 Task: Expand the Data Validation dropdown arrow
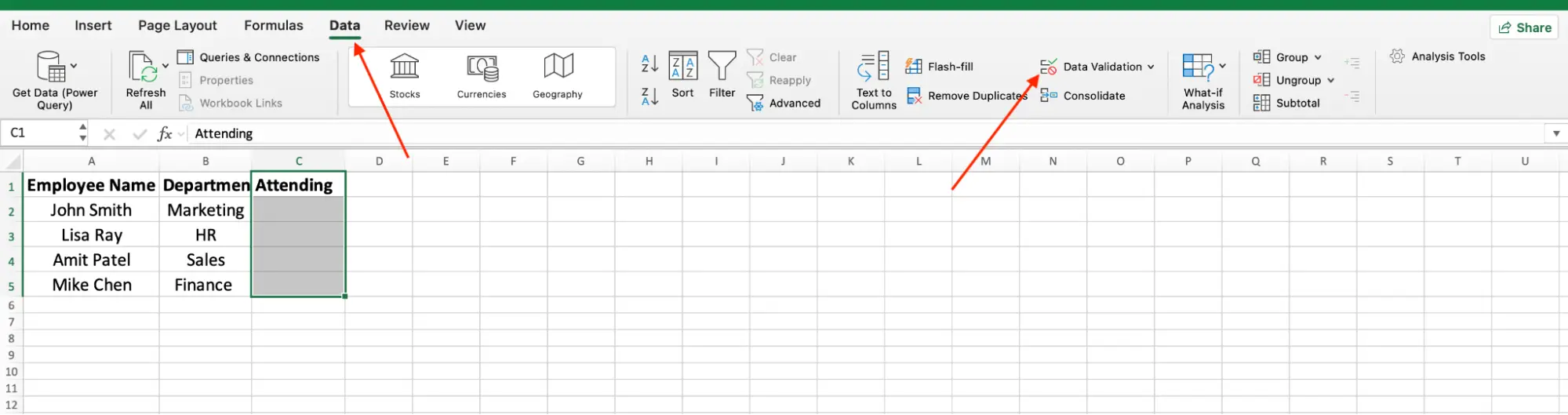click(x=1151, y=67)
